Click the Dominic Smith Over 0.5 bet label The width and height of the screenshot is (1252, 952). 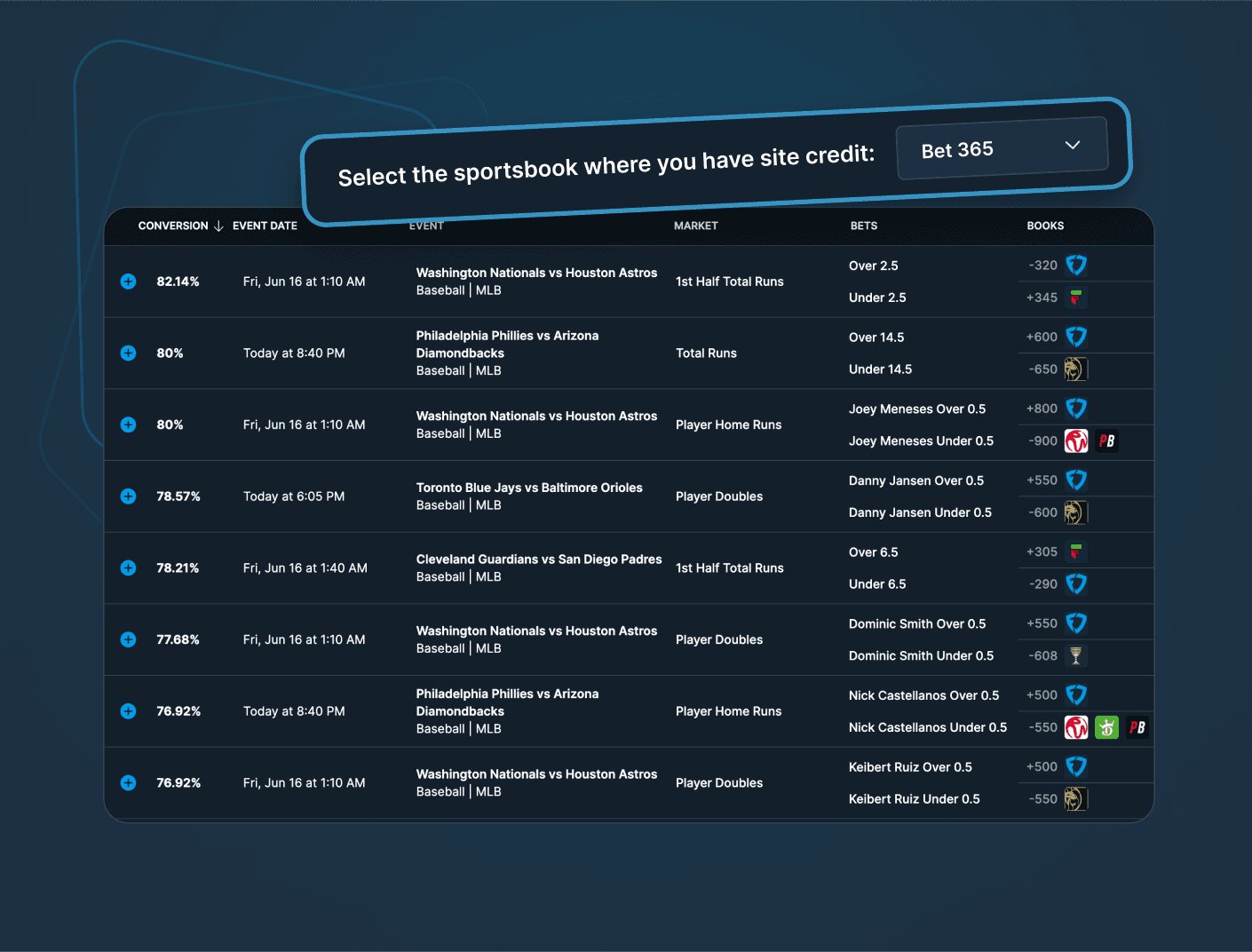pos(917,623)
